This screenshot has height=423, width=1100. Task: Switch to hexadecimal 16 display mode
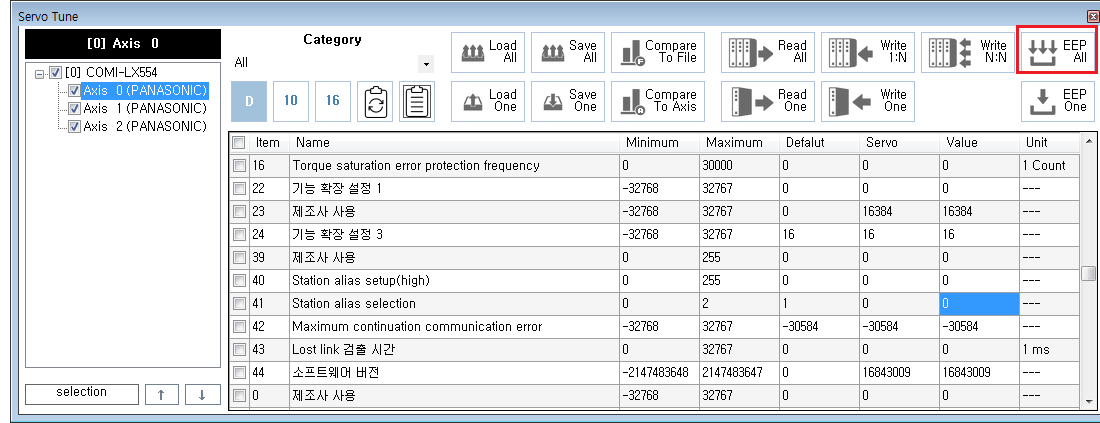pyautogui.click(x=333, y=101)
